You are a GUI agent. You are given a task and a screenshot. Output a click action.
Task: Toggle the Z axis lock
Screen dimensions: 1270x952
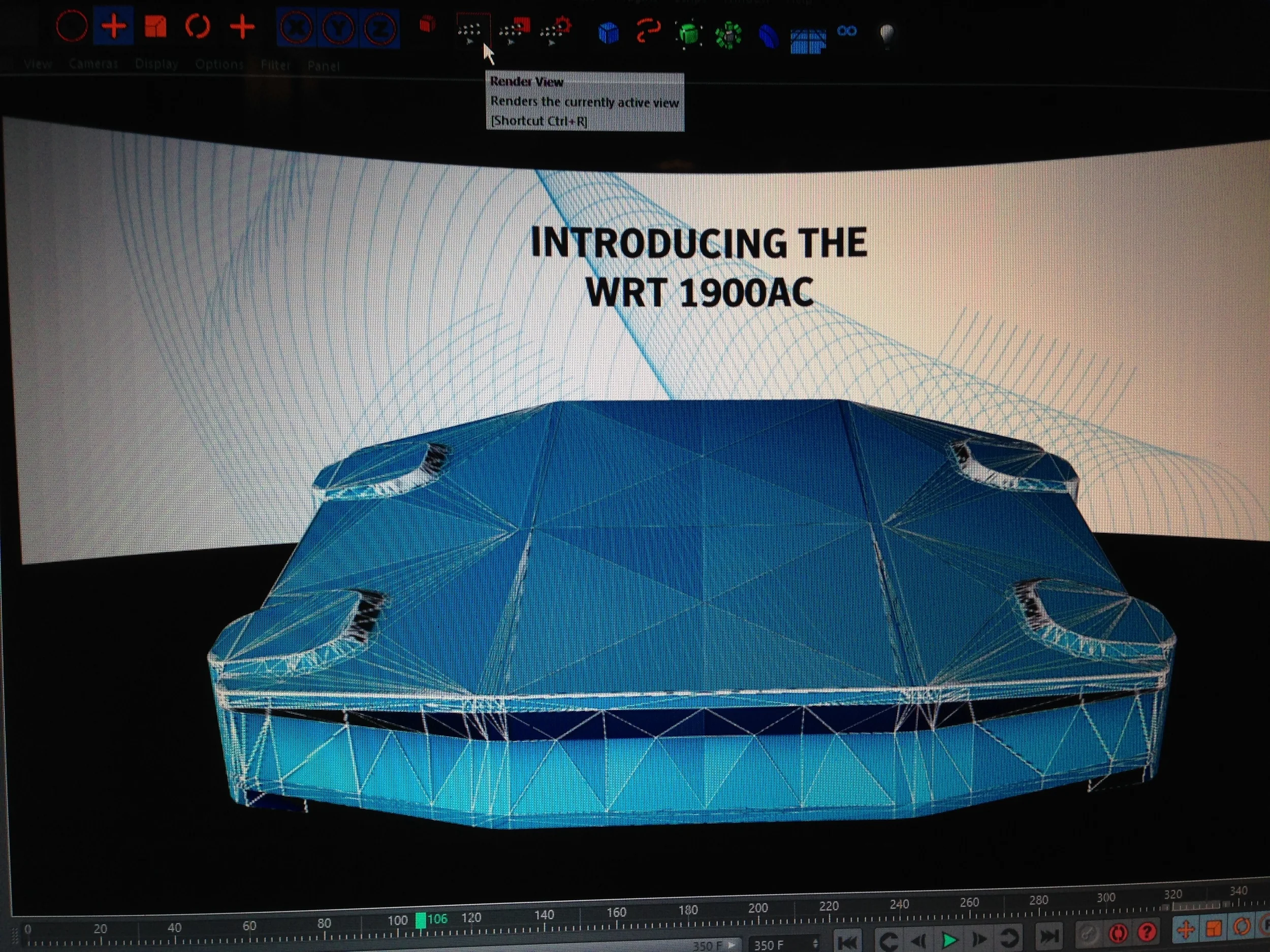tap(380, 27)
